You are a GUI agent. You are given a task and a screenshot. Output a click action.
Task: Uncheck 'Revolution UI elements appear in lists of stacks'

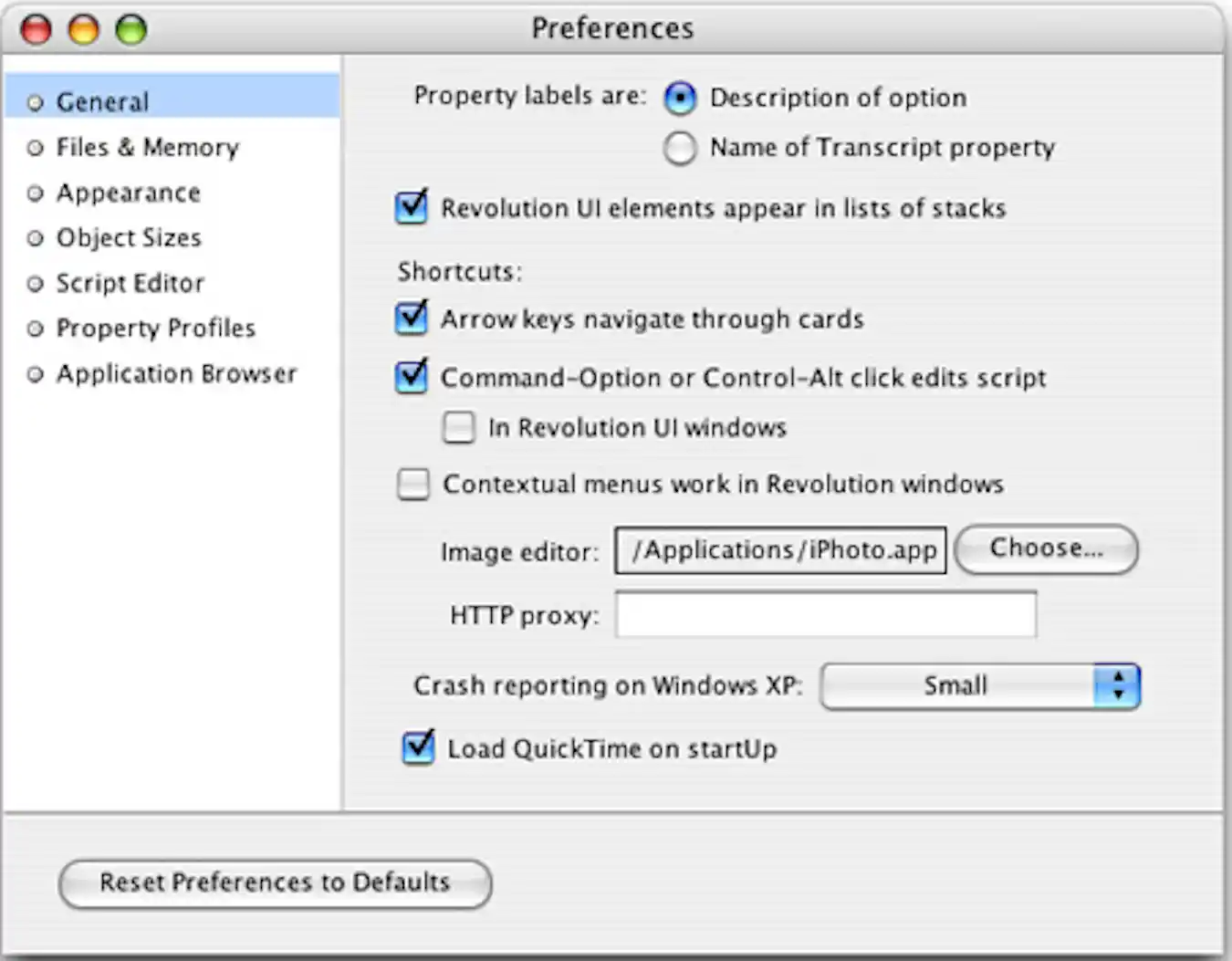tap(412, 207)
